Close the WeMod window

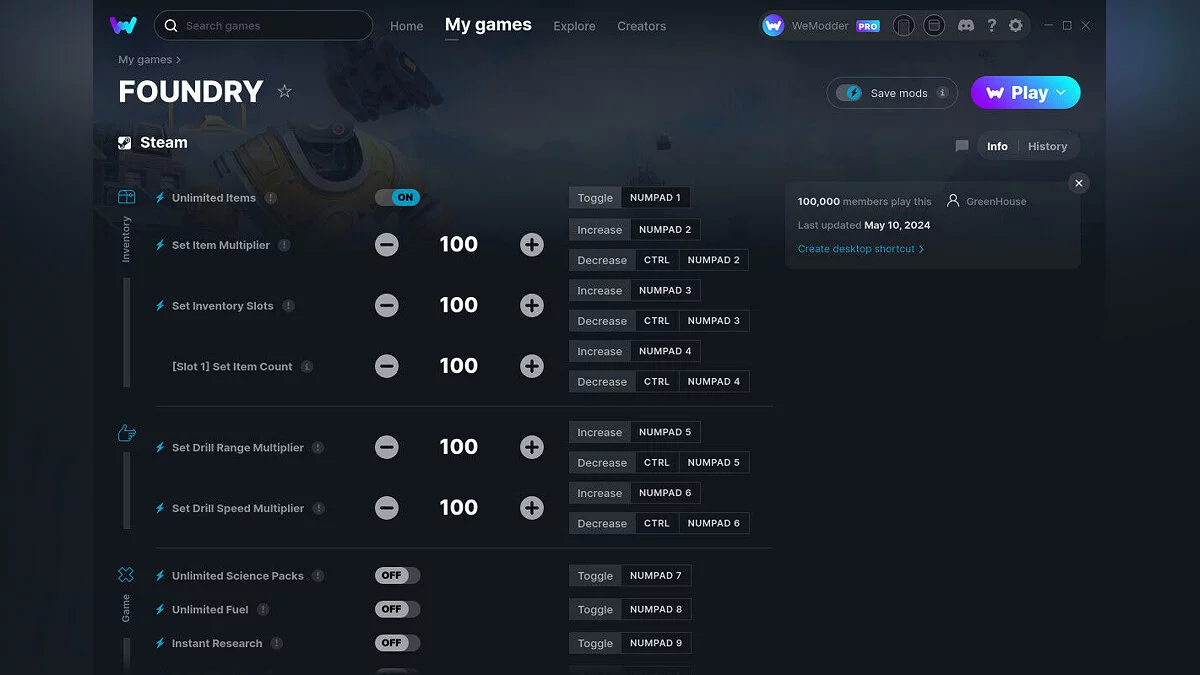[1086, 26]
